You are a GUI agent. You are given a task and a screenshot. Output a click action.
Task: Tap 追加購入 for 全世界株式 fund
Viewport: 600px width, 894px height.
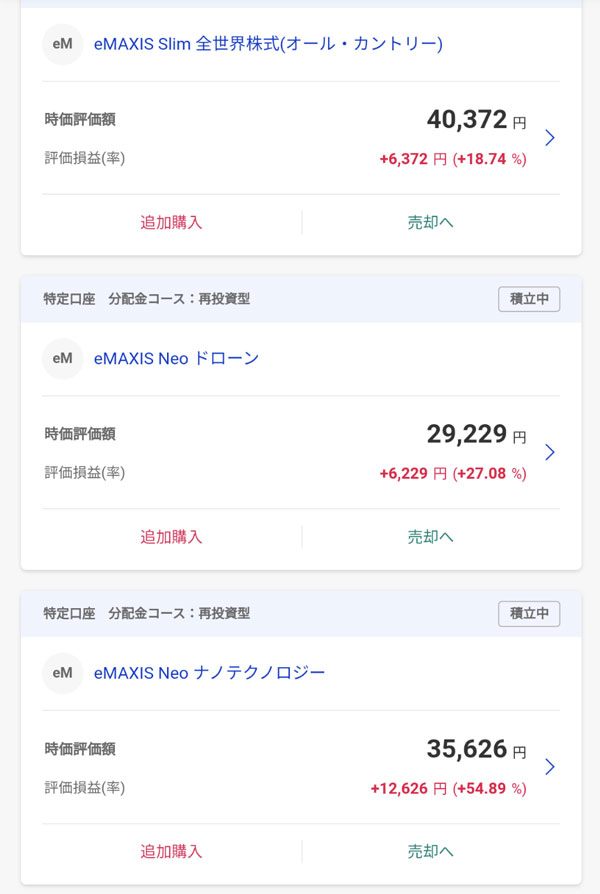pos(171,222)
